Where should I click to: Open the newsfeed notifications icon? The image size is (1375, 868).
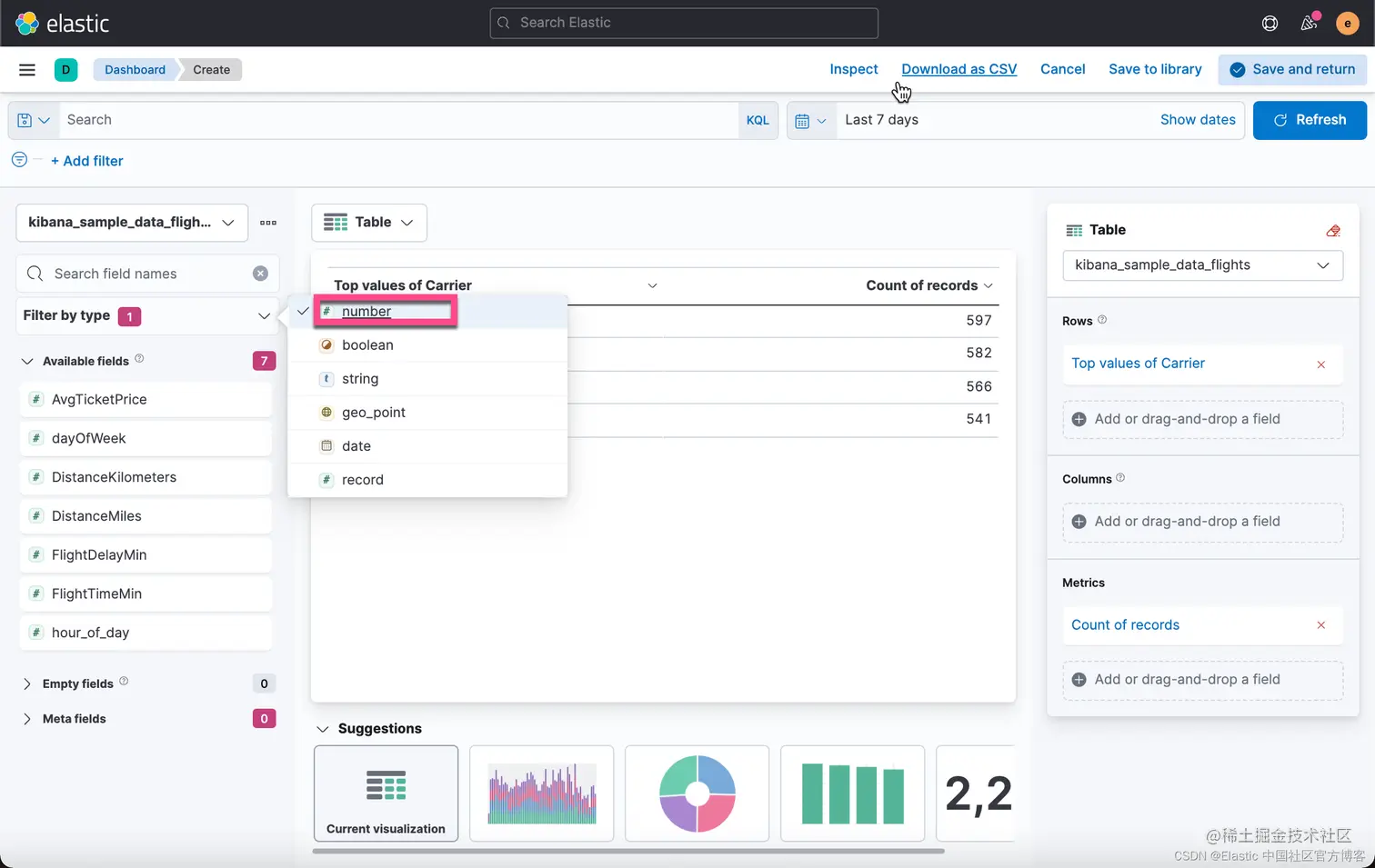click(x=1309, y=23)
